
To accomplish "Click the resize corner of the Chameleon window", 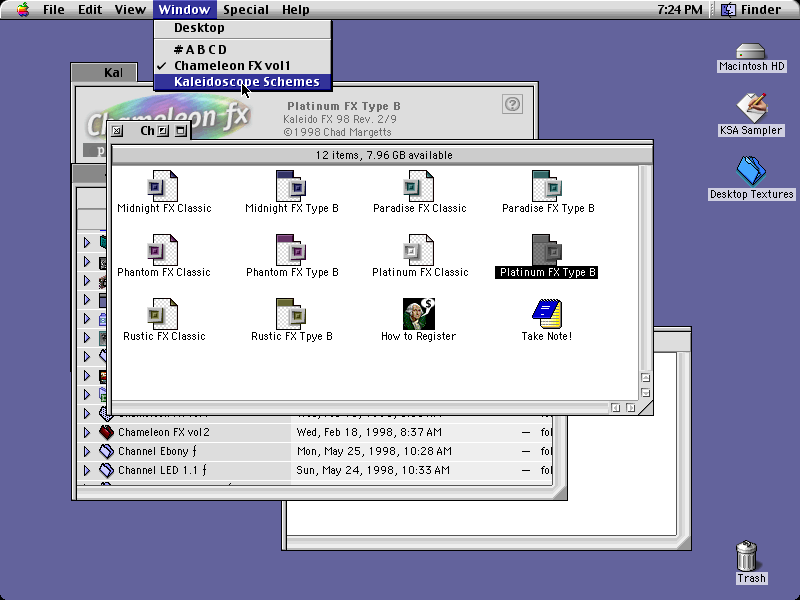I will 645,408.
